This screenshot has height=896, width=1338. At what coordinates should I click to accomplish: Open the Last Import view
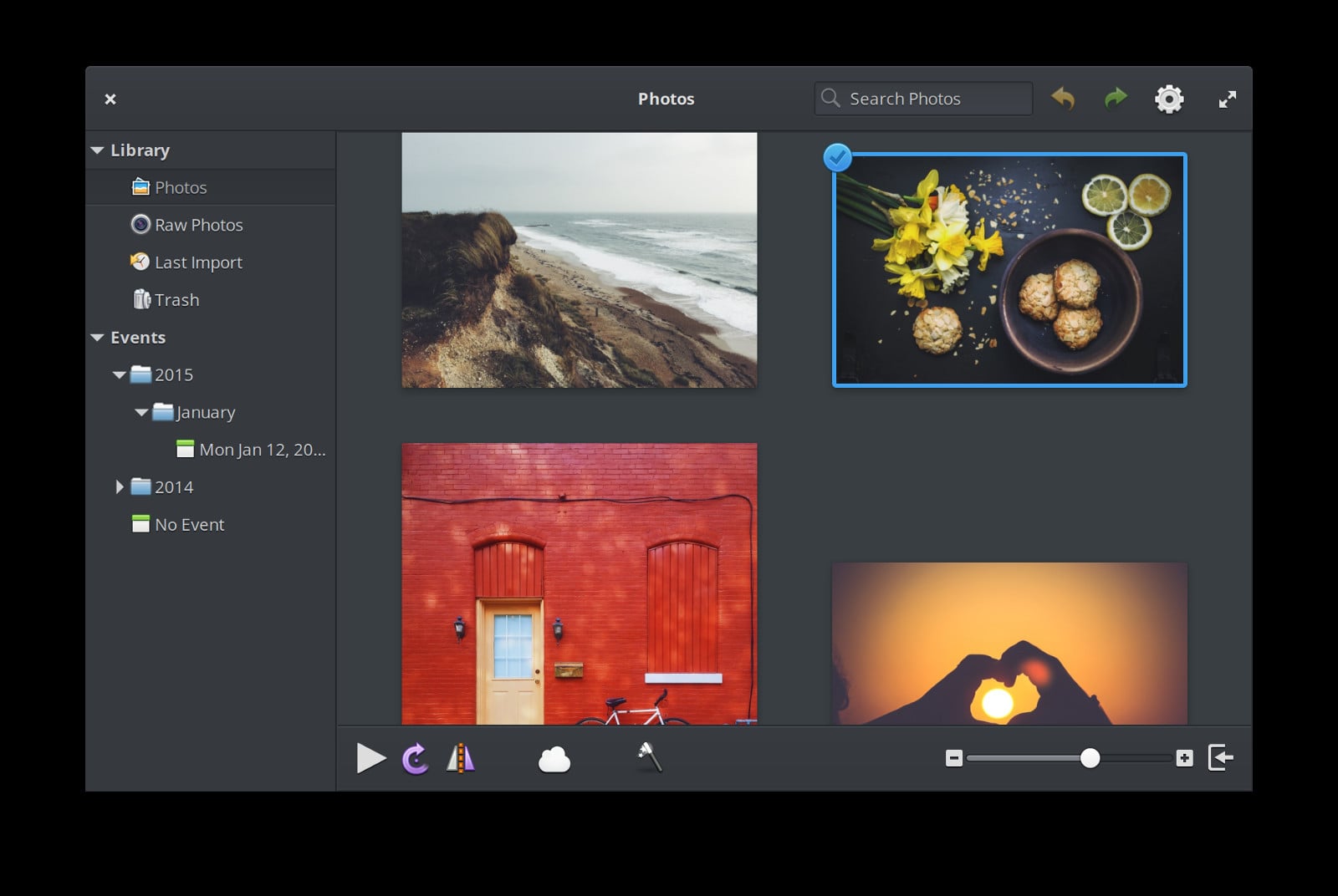tap(197, 262)
